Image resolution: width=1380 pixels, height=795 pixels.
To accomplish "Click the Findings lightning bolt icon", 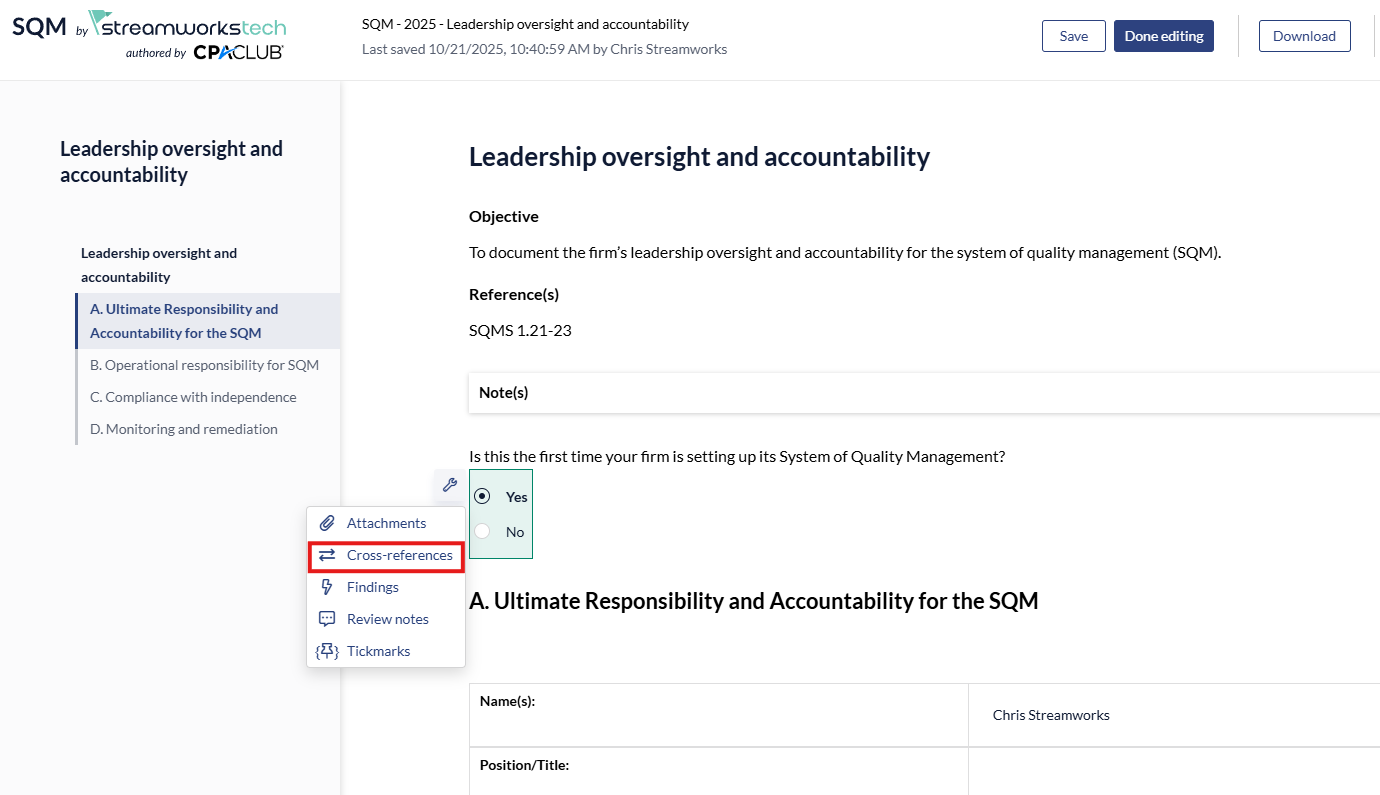I will (x=327, y=587).
